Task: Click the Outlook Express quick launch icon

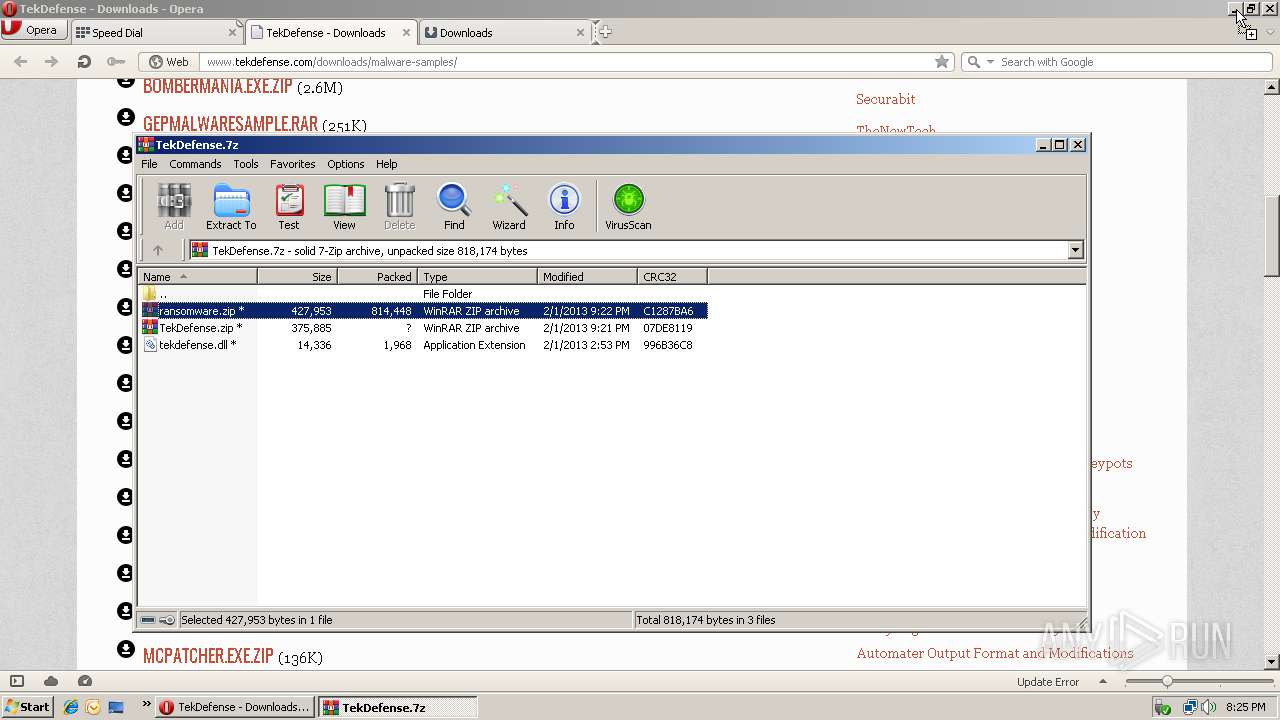Action: point(93,707)
